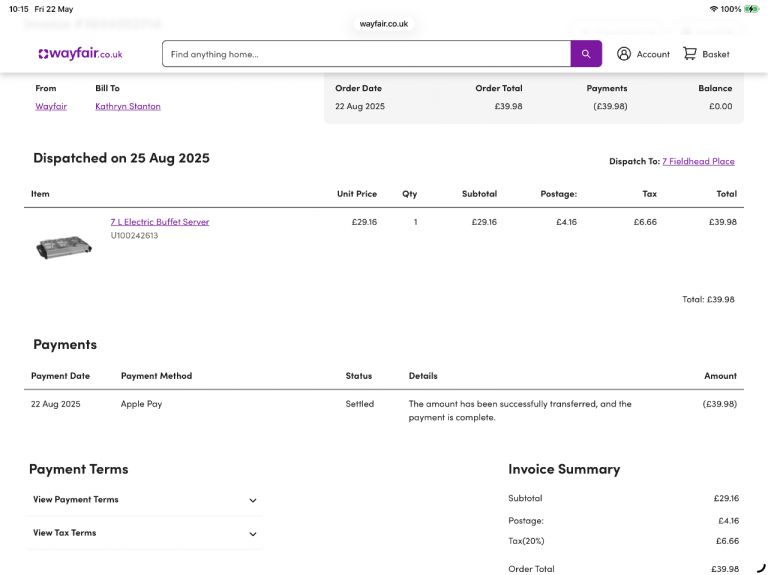The height and width of the screenshot is (575, 768).
Task: Select the SKU text U100242613
Action: pos(134,236)
